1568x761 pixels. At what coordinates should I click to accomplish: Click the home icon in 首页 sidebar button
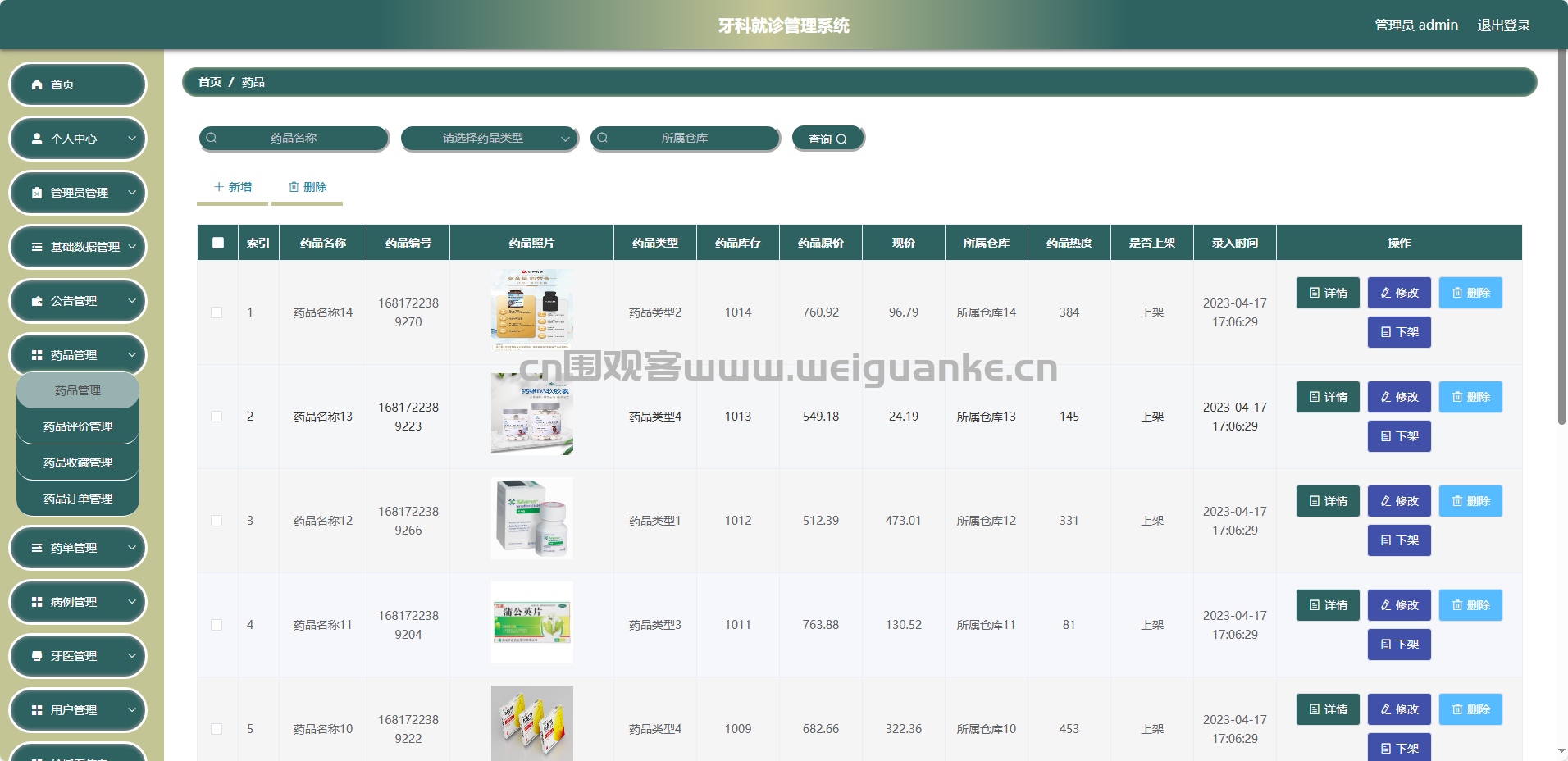(37, 84)
